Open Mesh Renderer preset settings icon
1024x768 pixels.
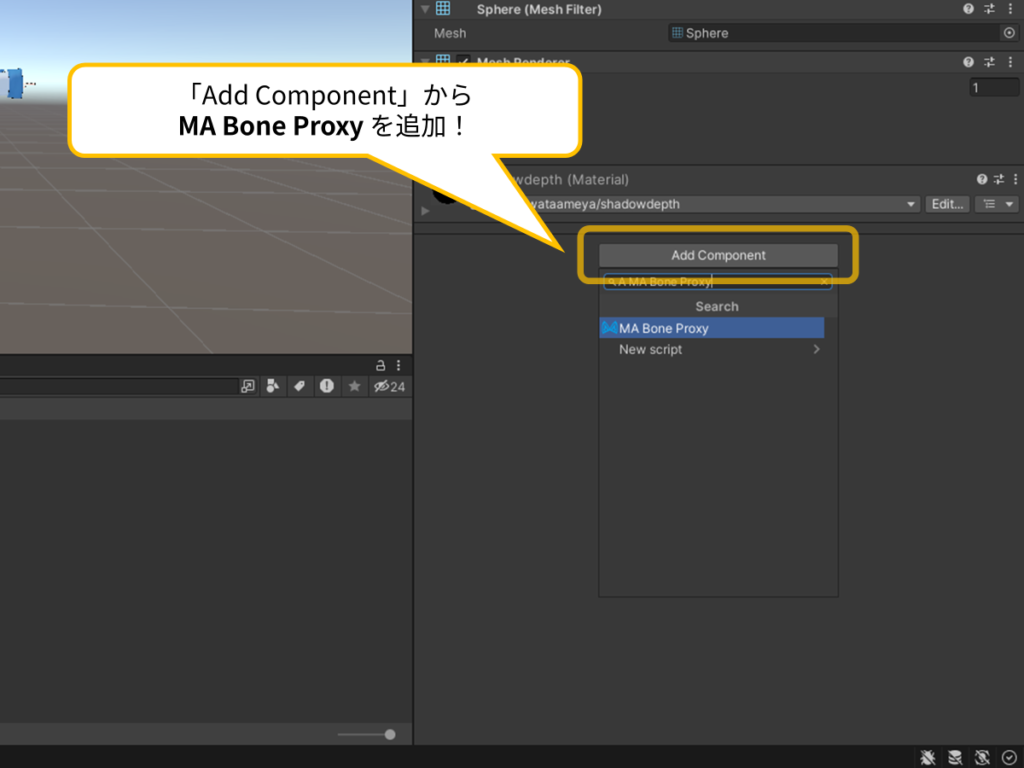click(988, 62)
